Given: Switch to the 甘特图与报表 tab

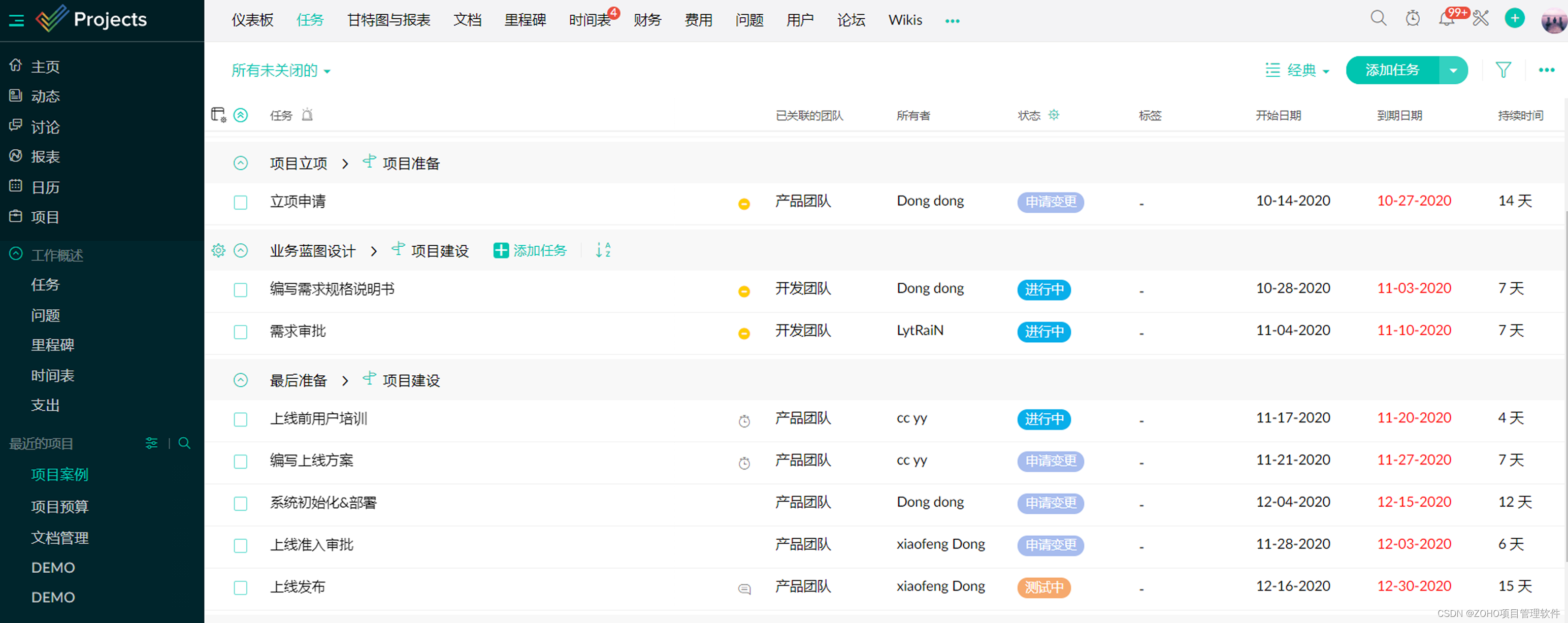Looking at the screenshot, I should click(388, 20).
